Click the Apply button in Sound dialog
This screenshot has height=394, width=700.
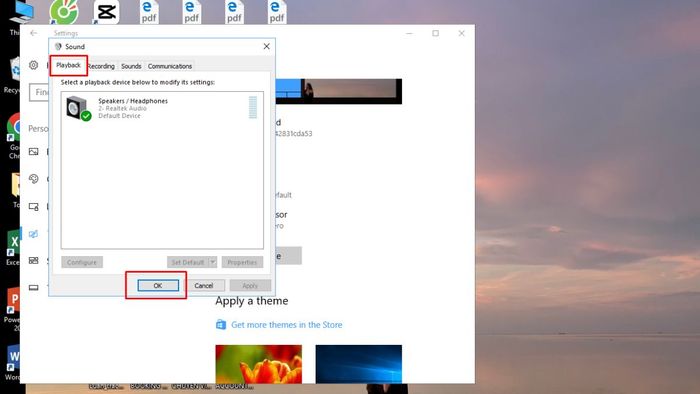pos(250,286)
